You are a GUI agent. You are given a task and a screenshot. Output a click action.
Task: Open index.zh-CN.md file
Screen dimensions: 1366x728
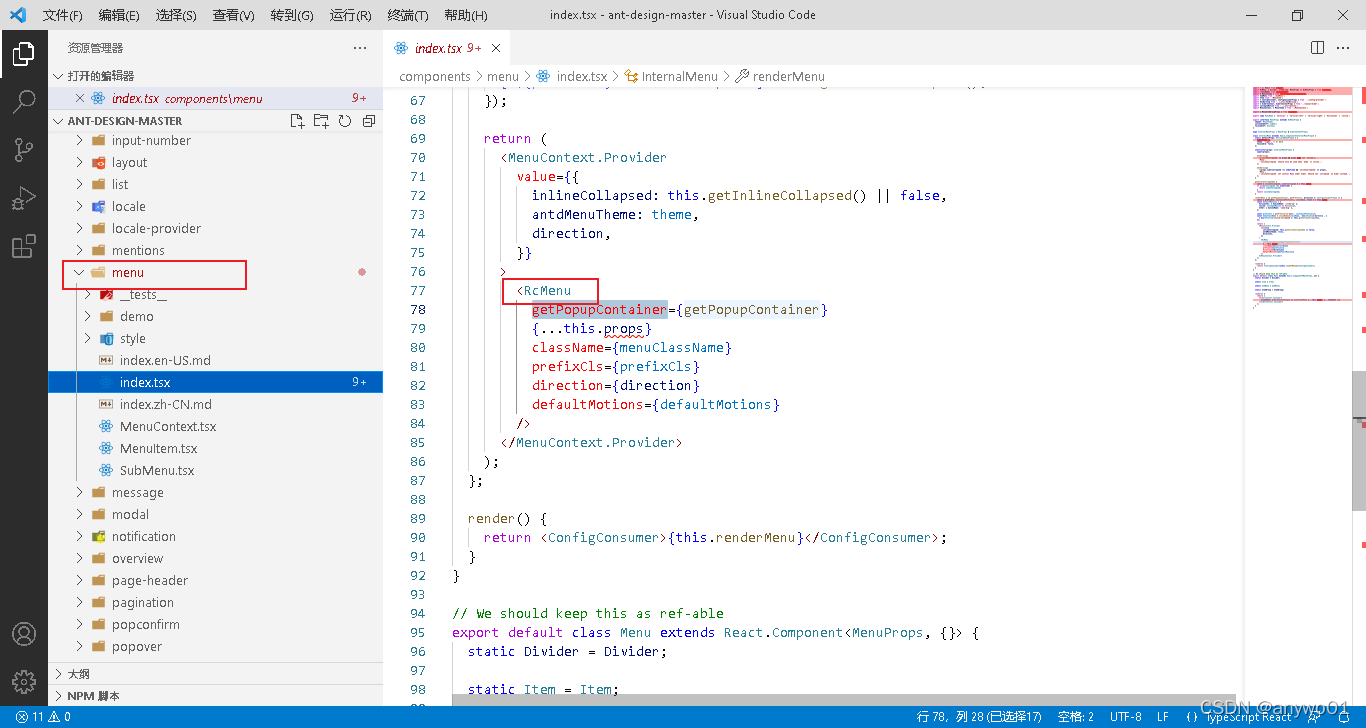[215, 405]
